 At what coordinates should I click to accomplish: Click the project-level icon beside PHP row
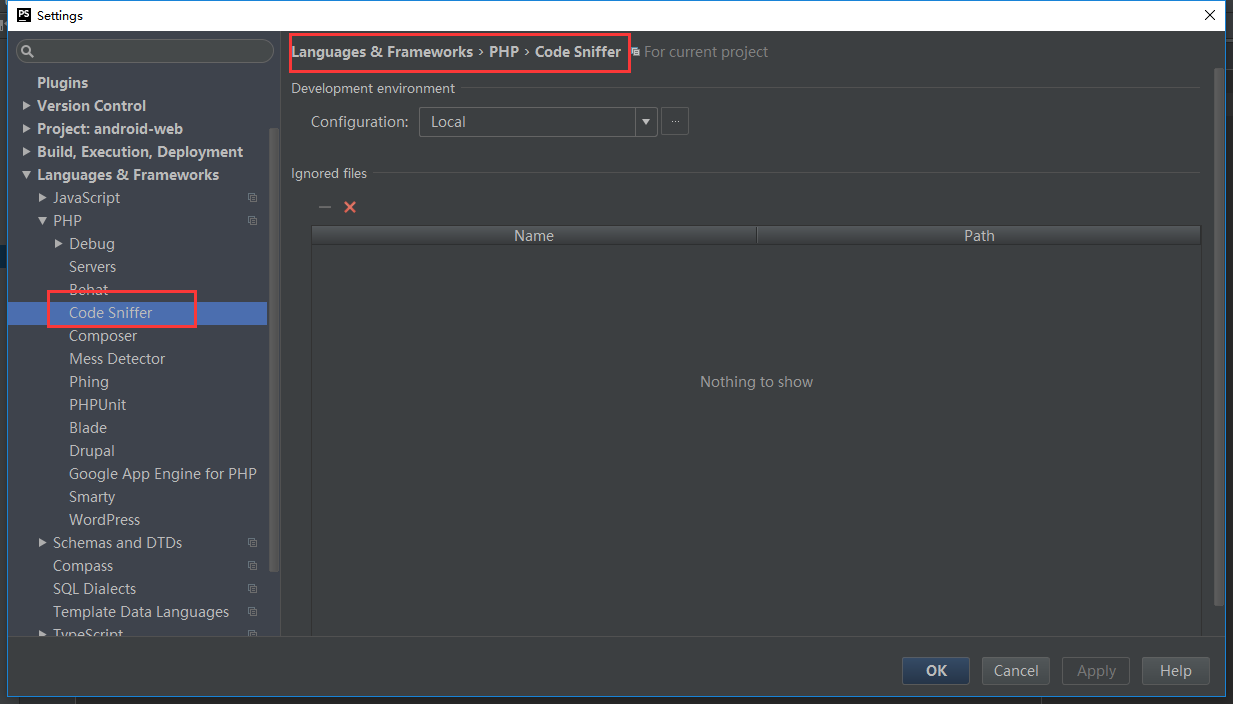(x=252, y=221)
